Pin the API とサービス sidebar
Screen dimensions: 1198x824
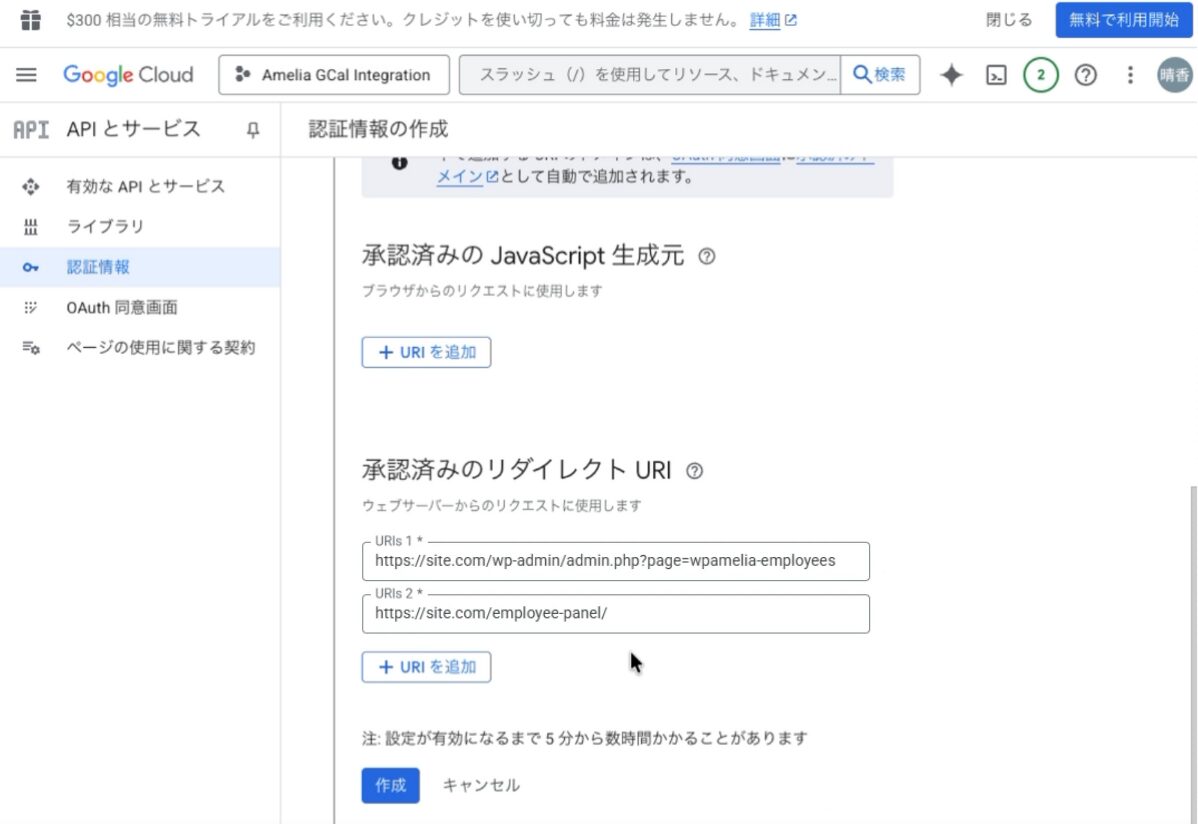[x=253, y=129]
